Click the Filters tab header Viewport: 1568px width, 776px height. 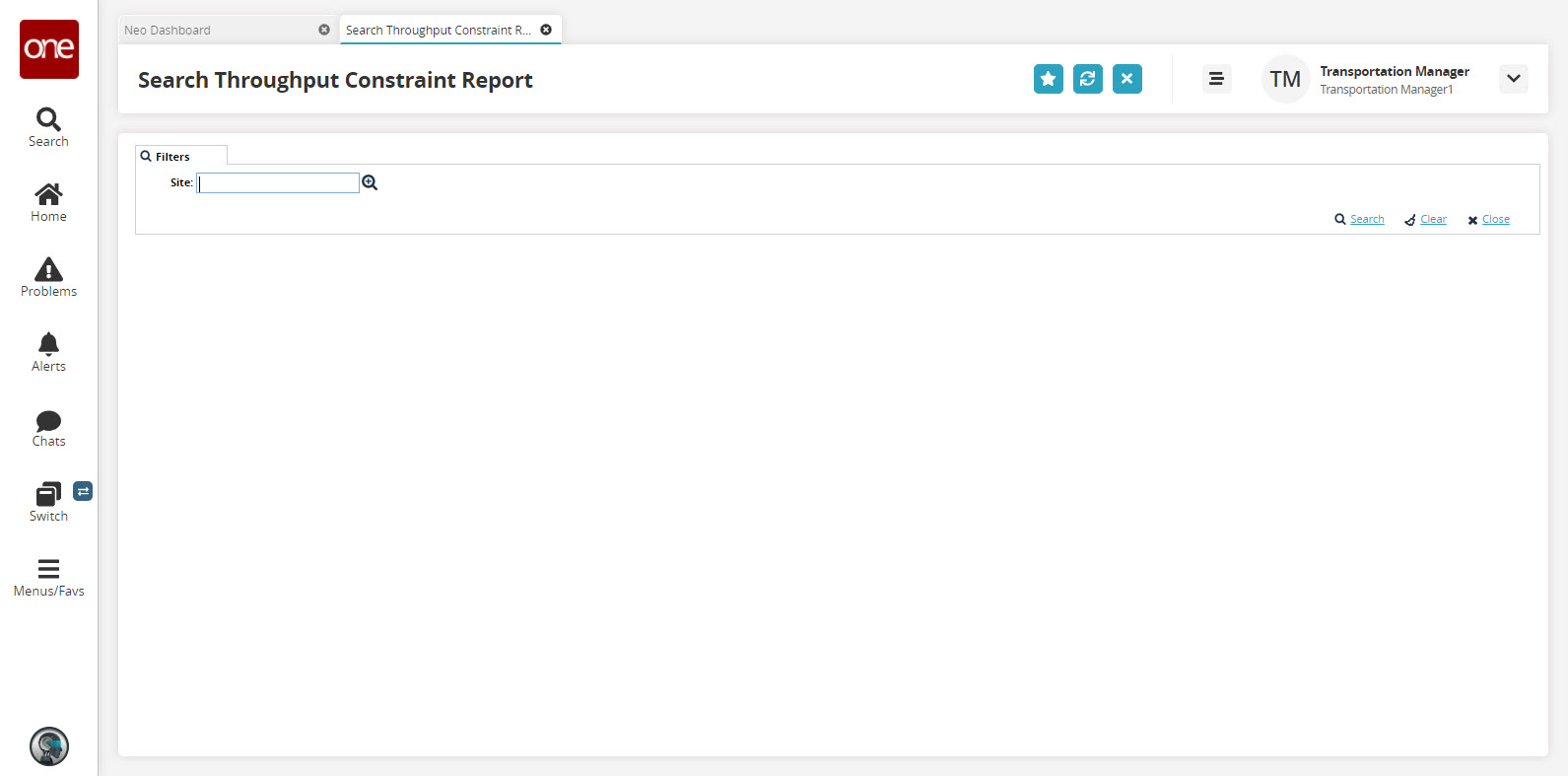[x=181, y=156]
